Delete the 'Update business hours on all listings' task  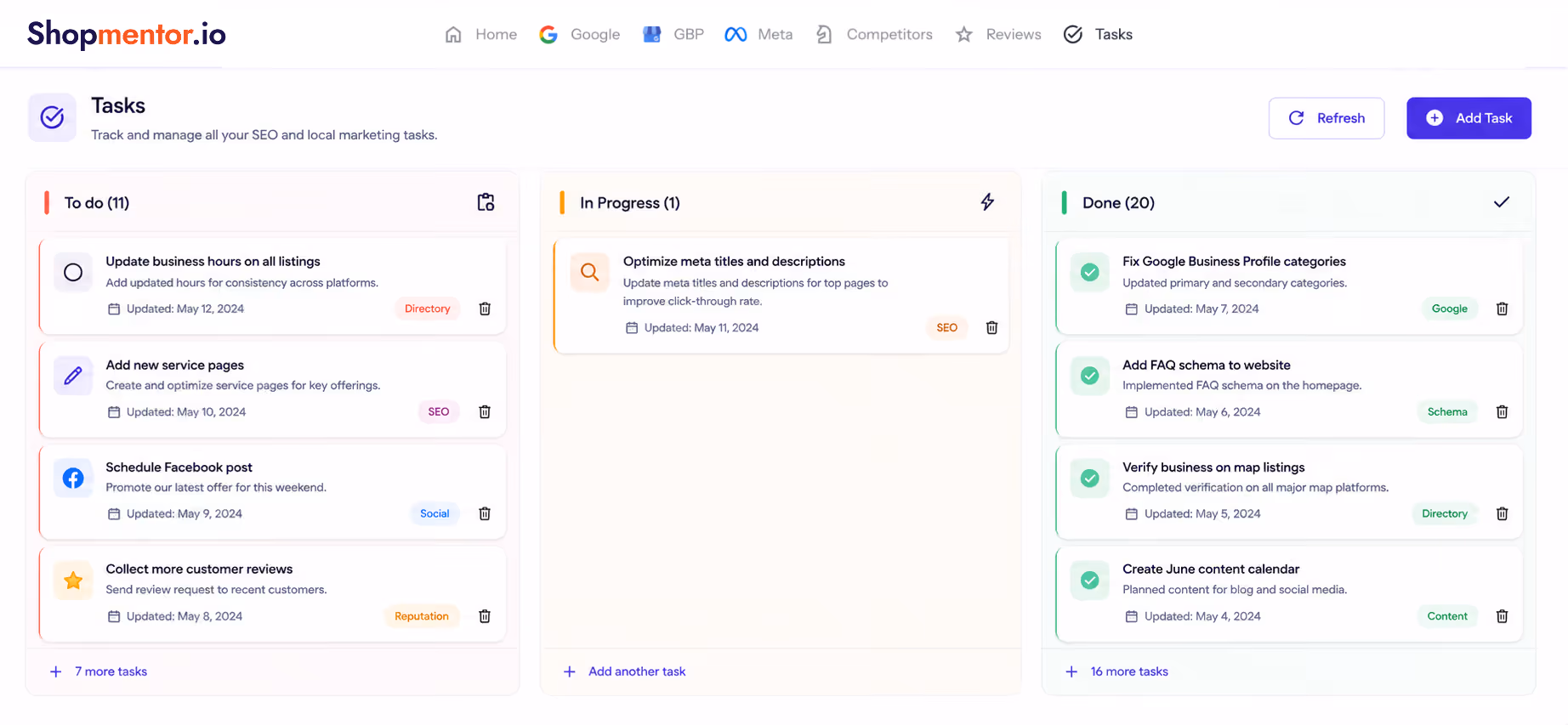coord(485,309)
